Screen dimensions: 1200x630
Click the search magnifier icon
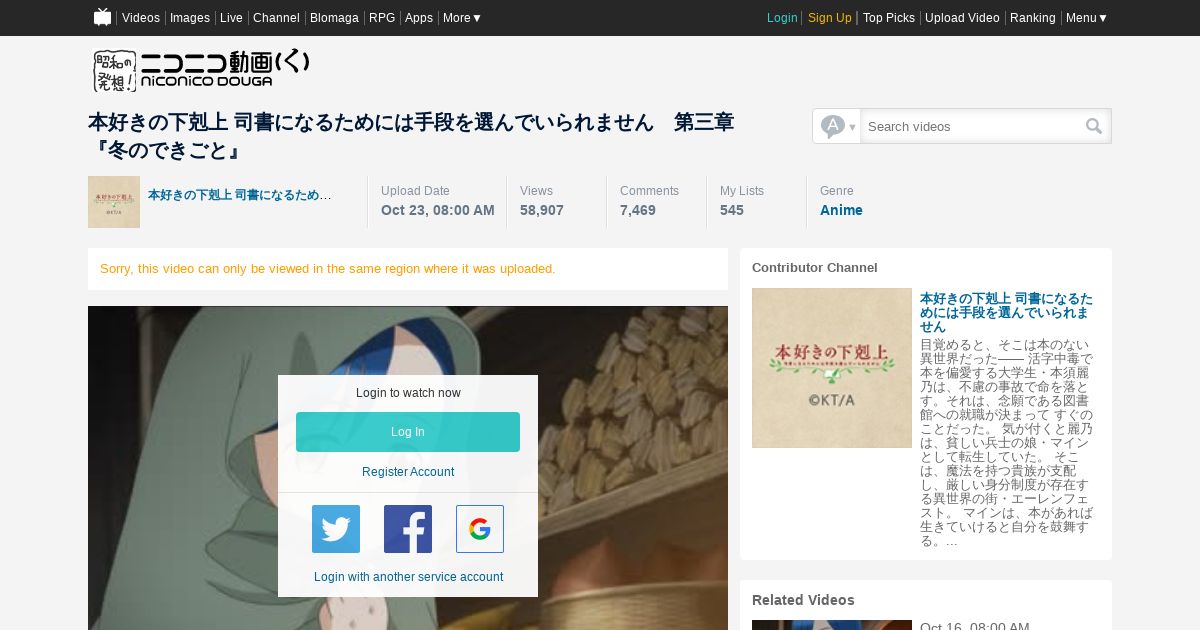[x=1094, y=126]
